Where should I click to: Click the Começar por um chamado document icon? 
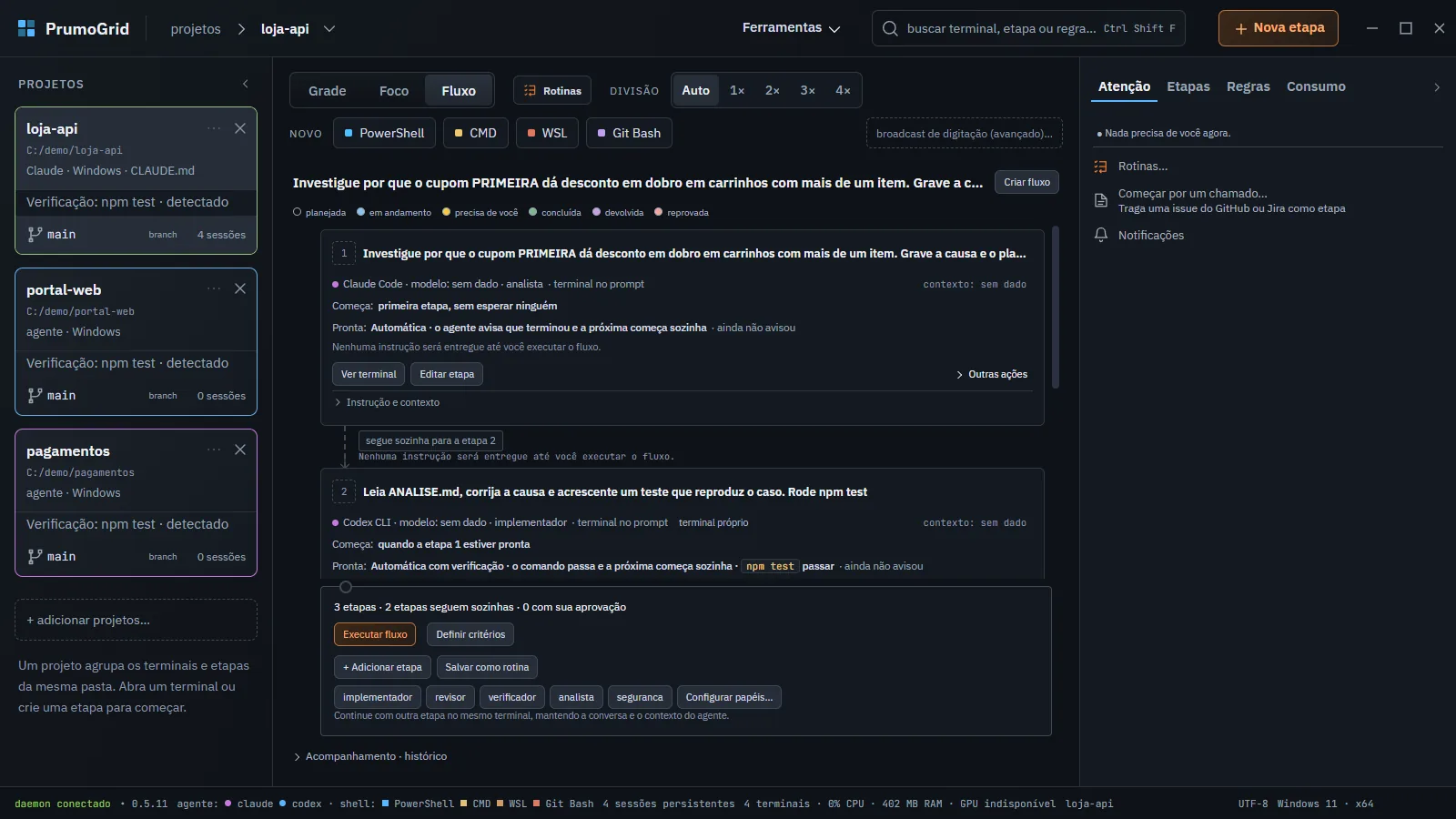1100,200
